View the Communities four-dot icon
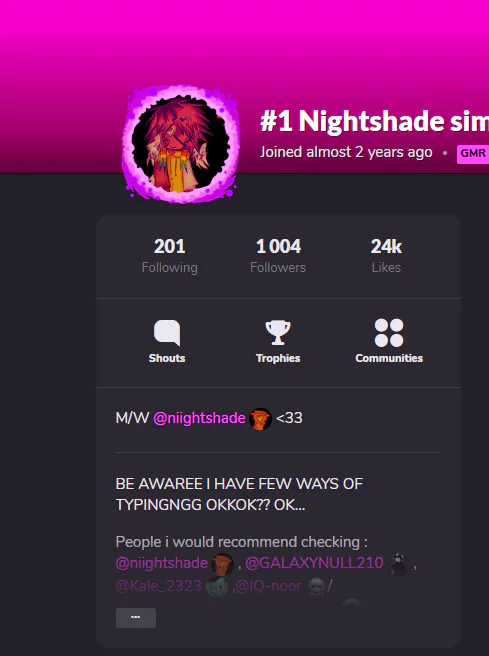Screen dimensions: 489x656 point(389,333)
